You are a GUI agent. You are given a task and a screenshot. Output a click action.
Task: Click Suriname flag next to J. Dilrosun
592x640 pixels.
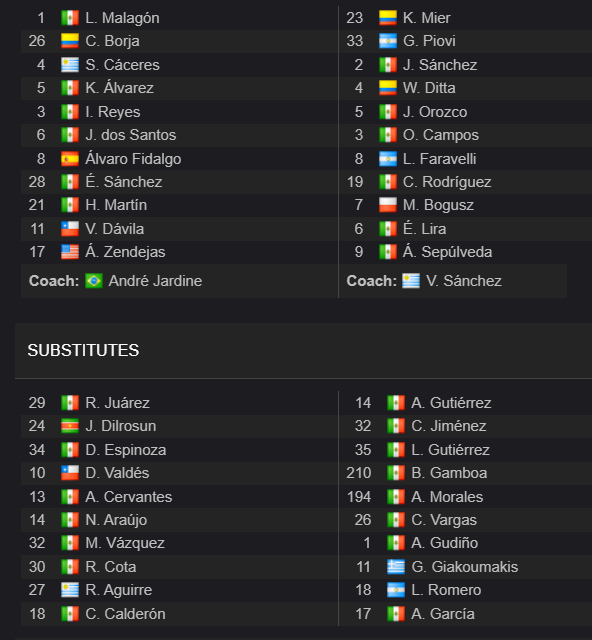(x=70, y=426)
